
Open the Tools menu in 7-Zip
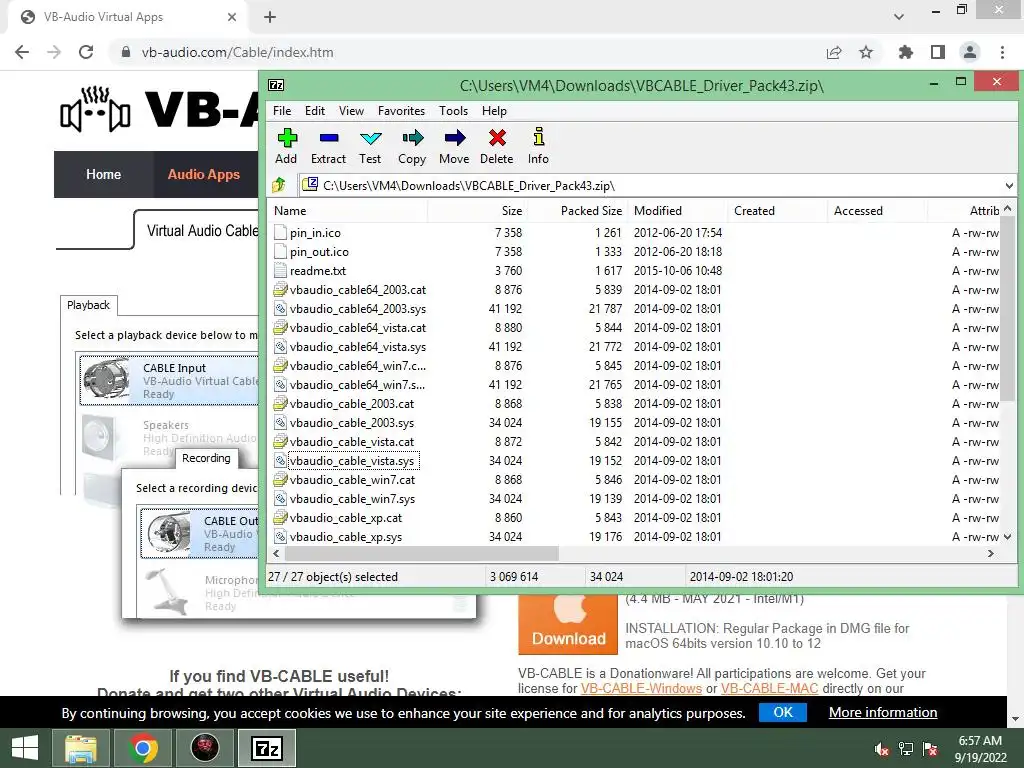coord(453,111)
